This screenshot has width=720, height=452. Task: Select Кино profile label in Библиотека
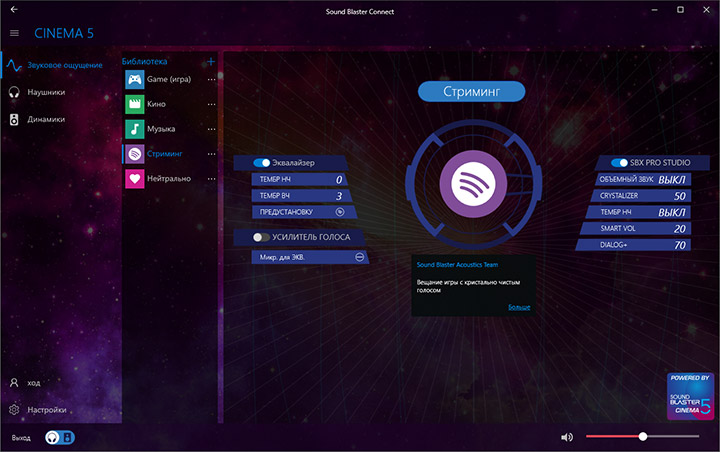tap(156, 104)
